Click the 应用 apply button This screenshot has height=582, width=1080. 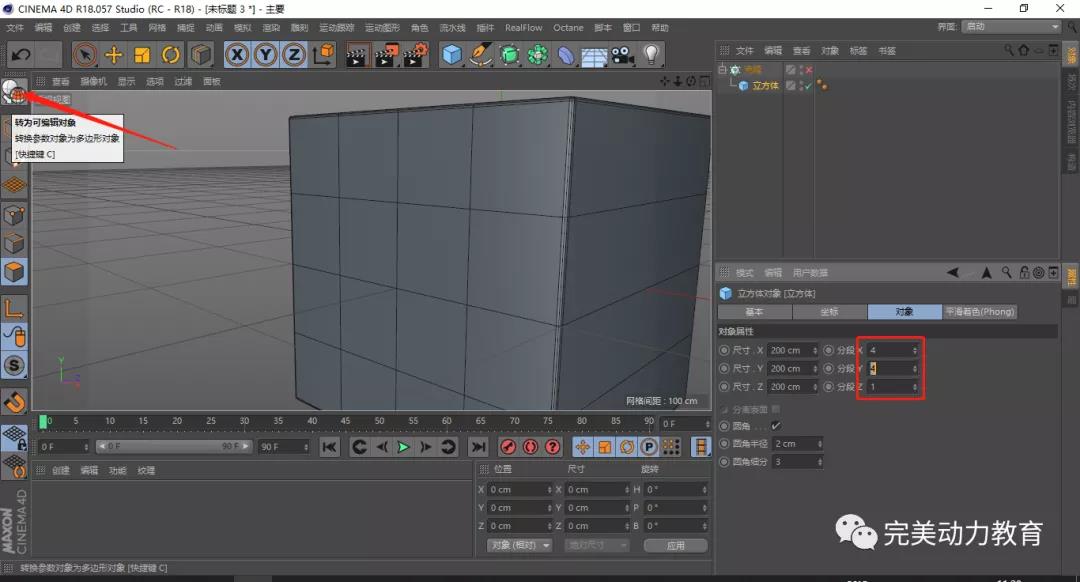(x=675, y=546)
